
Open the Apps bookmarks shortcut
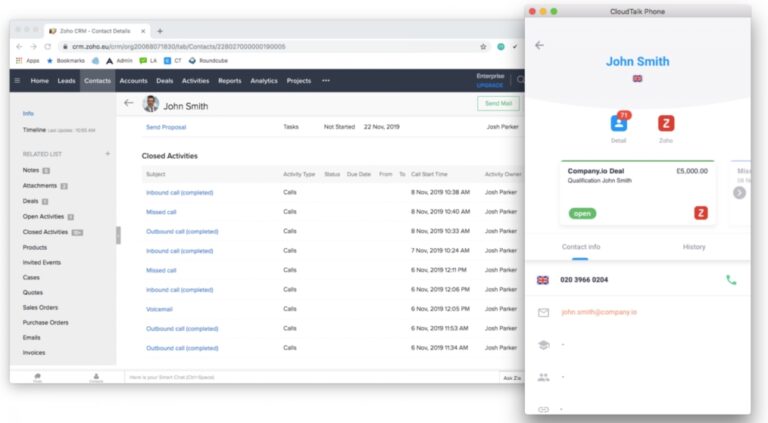tap(27, 61)
